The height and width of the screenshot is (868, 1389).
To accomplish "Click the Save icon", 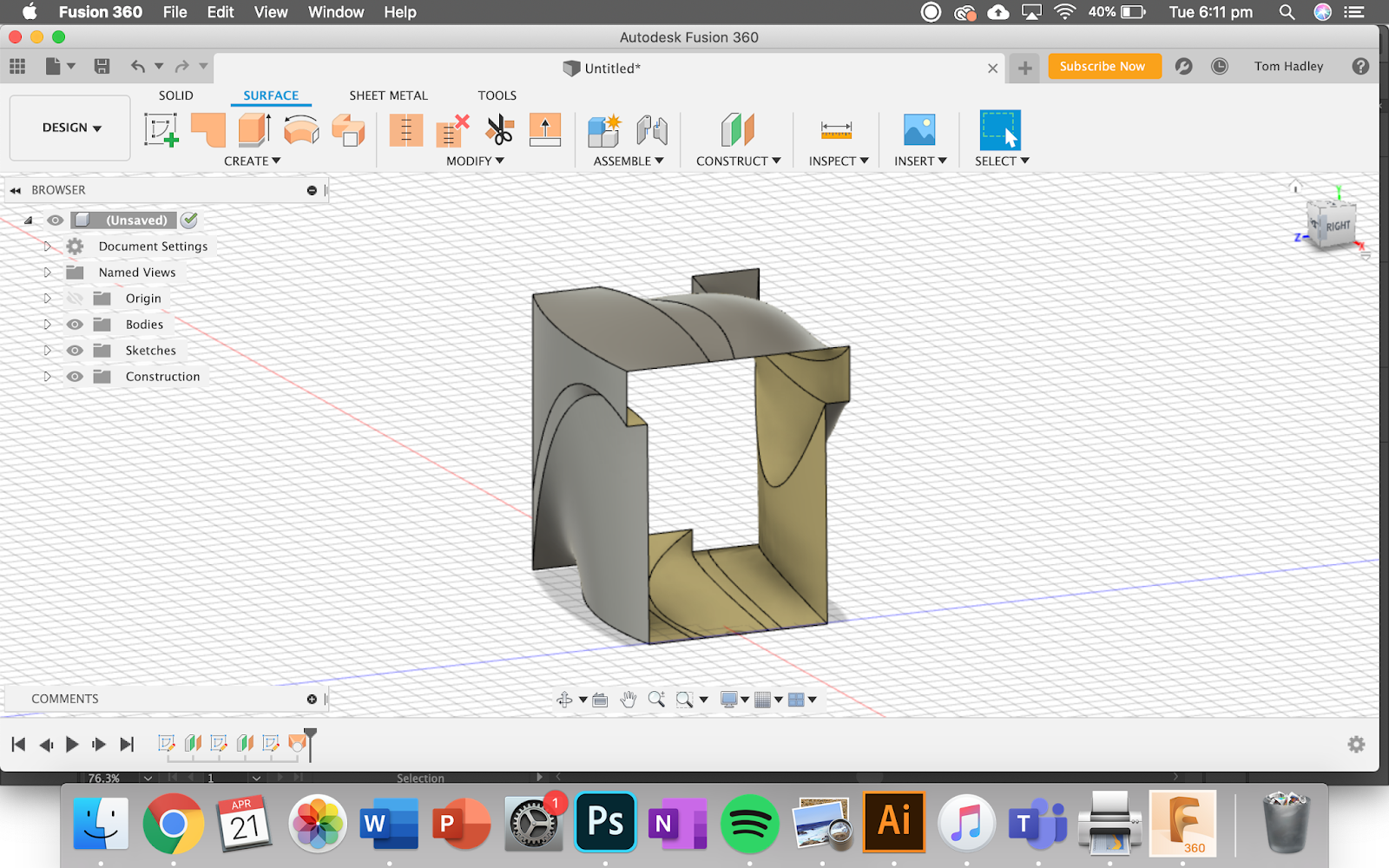I will coord(102,66).
